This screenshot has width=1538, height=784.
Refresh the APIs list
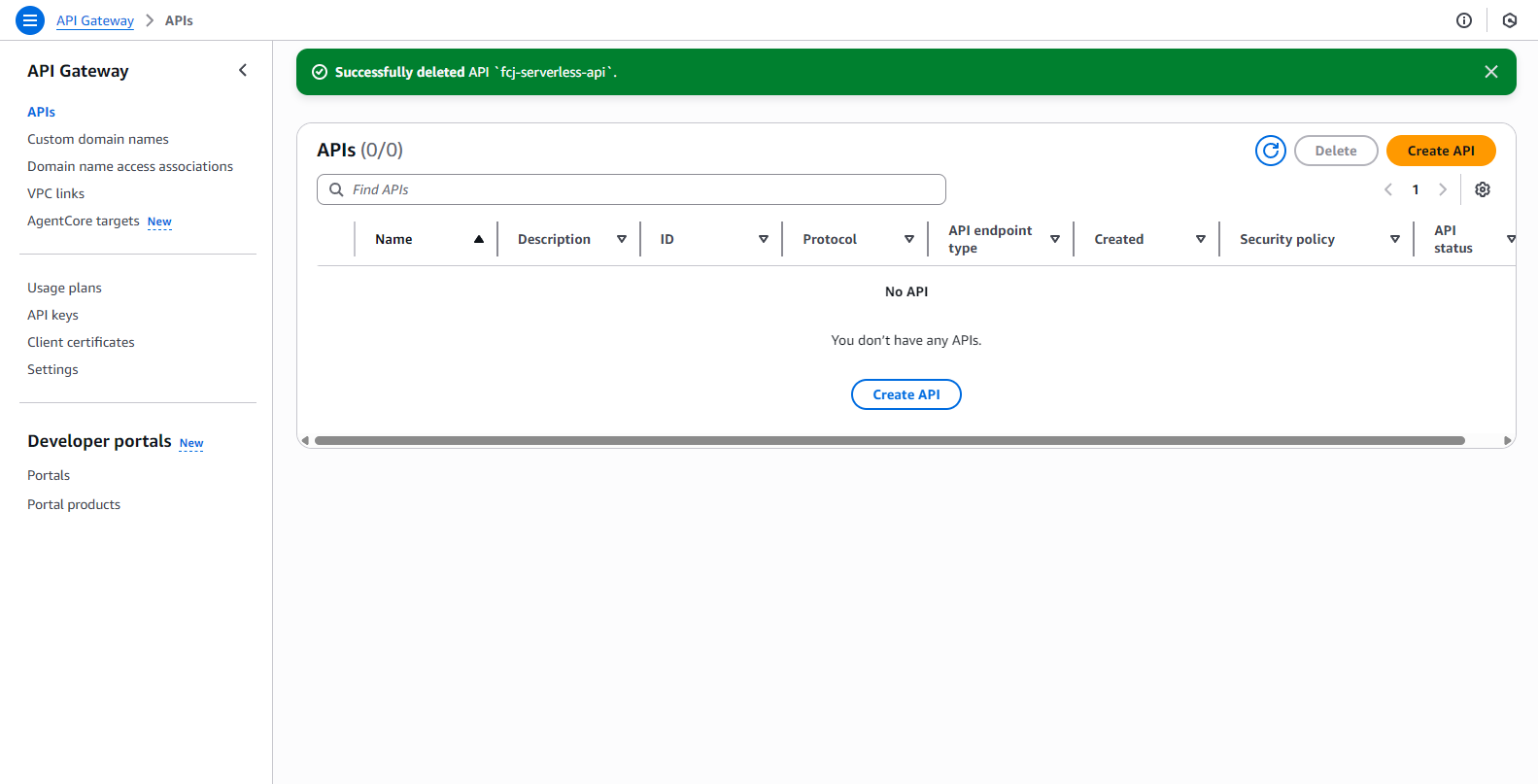tap(1271, 151)
